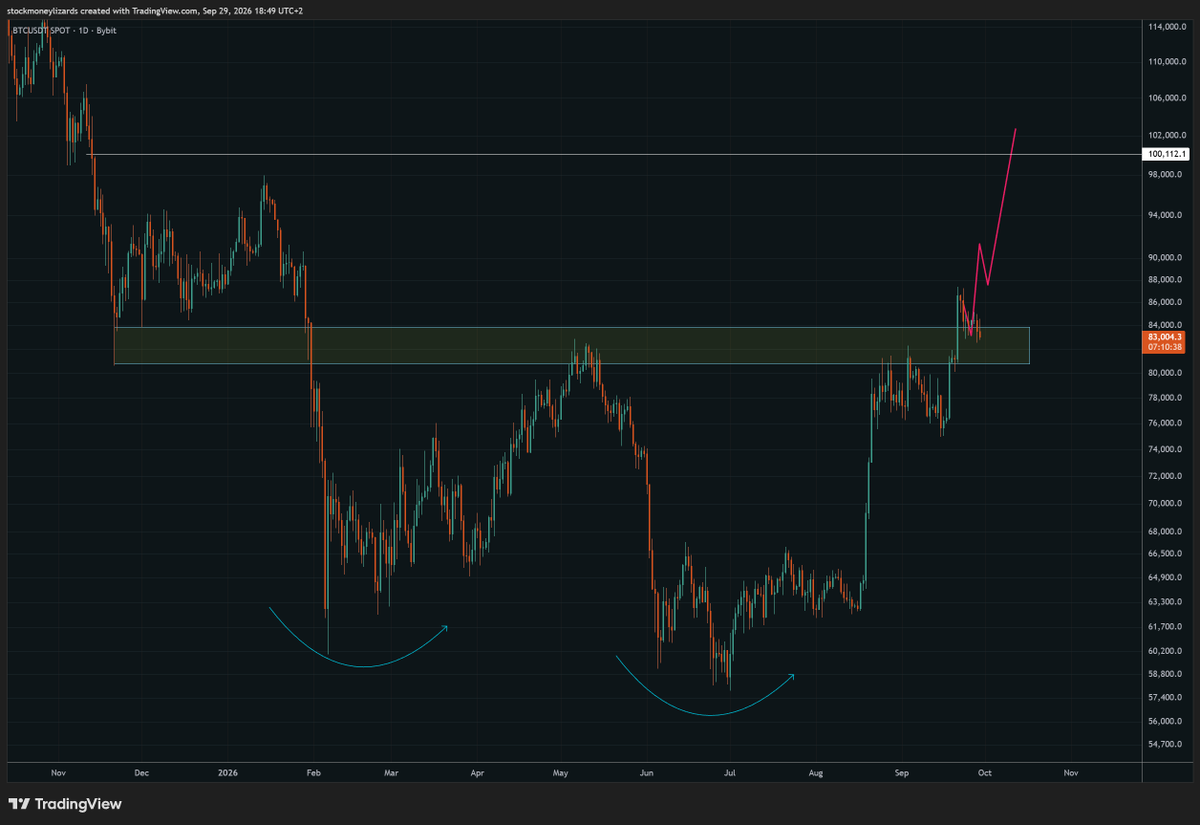Click the Feb label on time axis

coord(314,773)
